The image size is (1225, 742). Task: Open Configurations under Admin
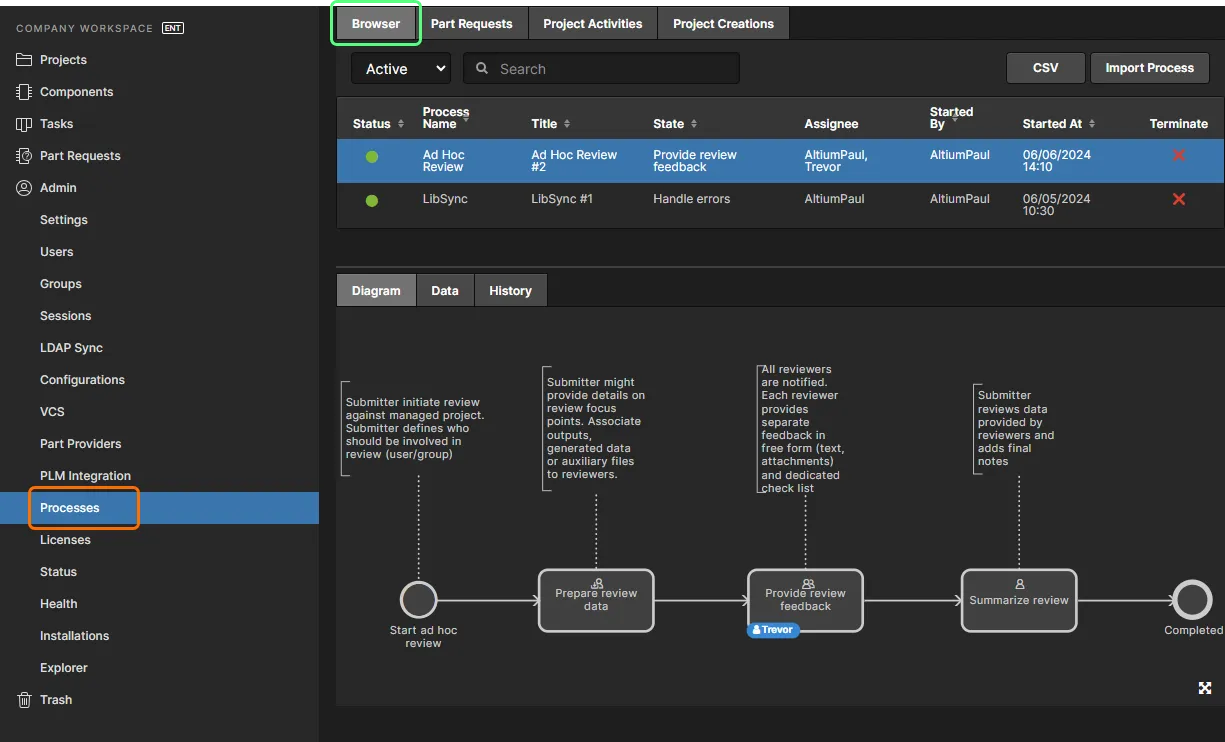[83, 380]
